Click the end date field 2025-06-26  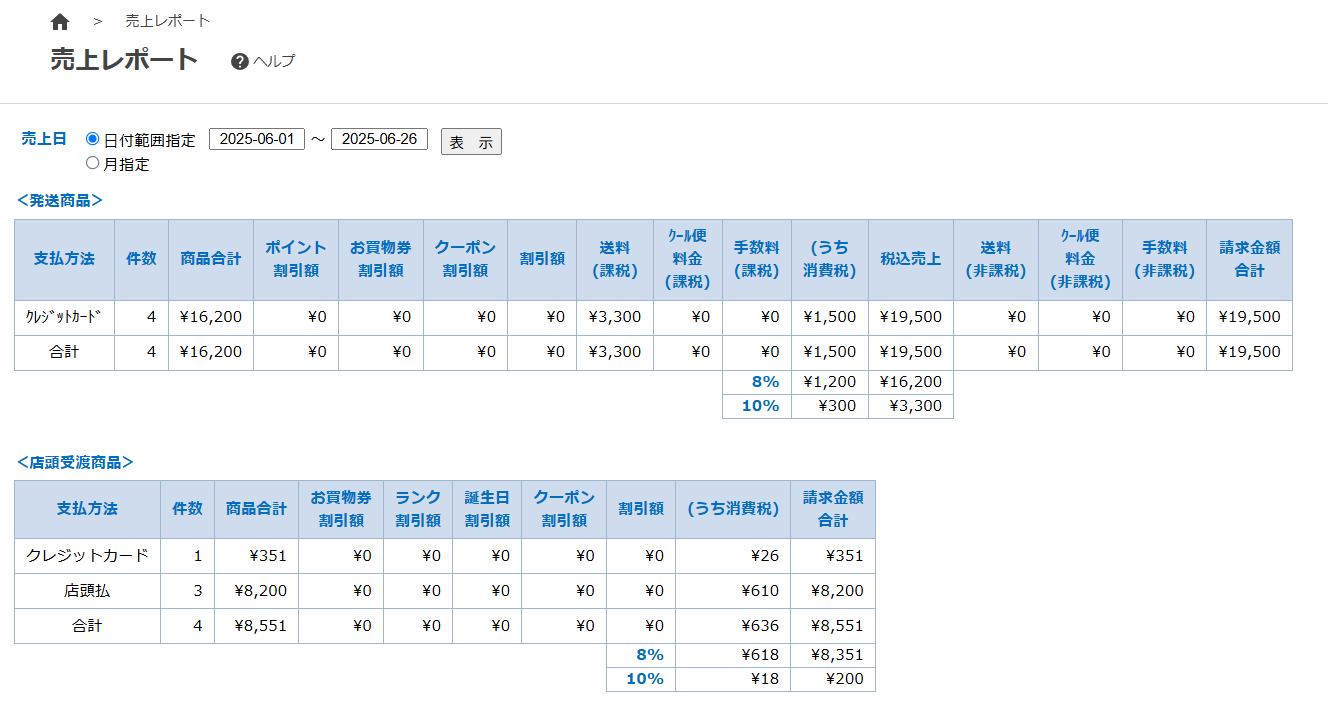click(x=379, y=139)
